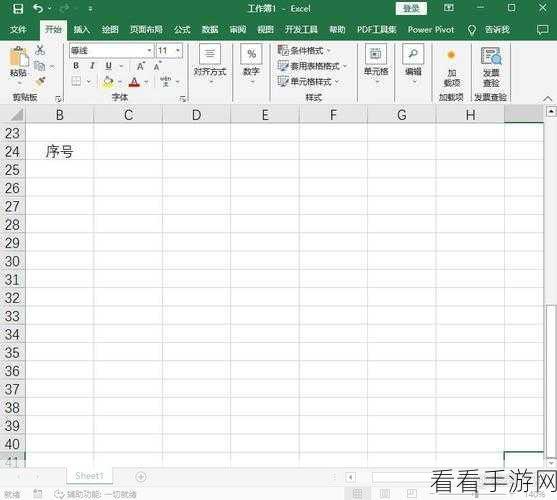The height and width of the screenshot is (500, 557).
Task: Click the macro recording status icon
Action: (x=37, y=493)
